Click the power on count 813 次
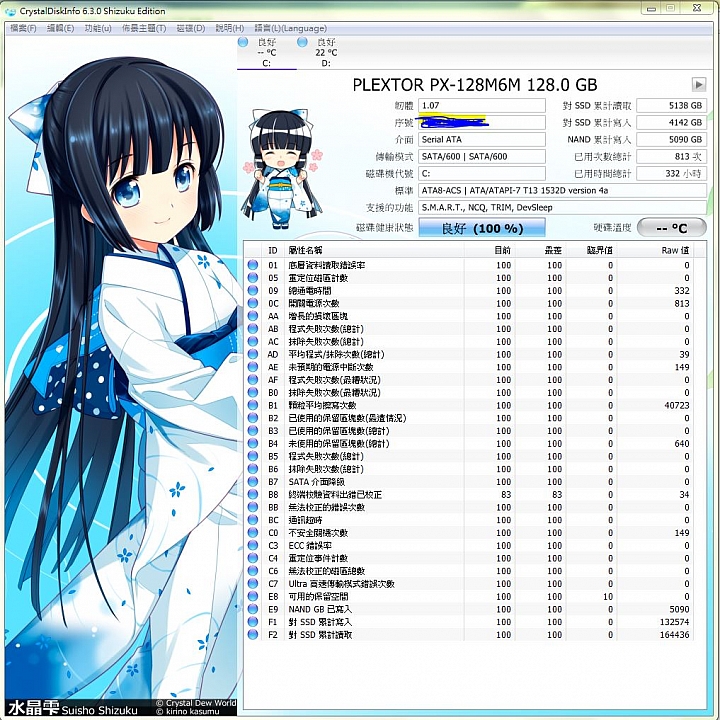 pos(671,157)
